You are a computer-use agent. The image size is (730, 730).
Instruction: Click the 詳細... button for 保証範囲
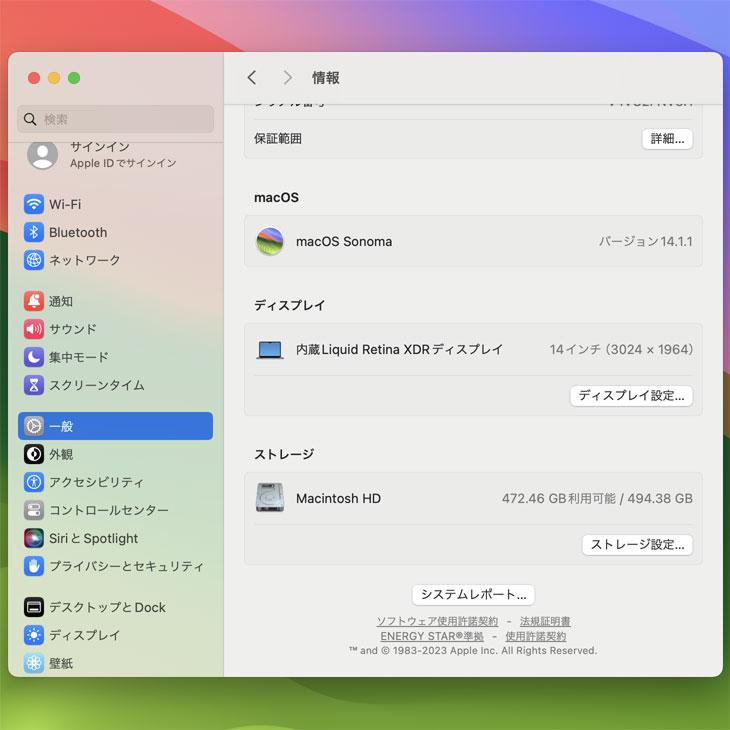667,139
